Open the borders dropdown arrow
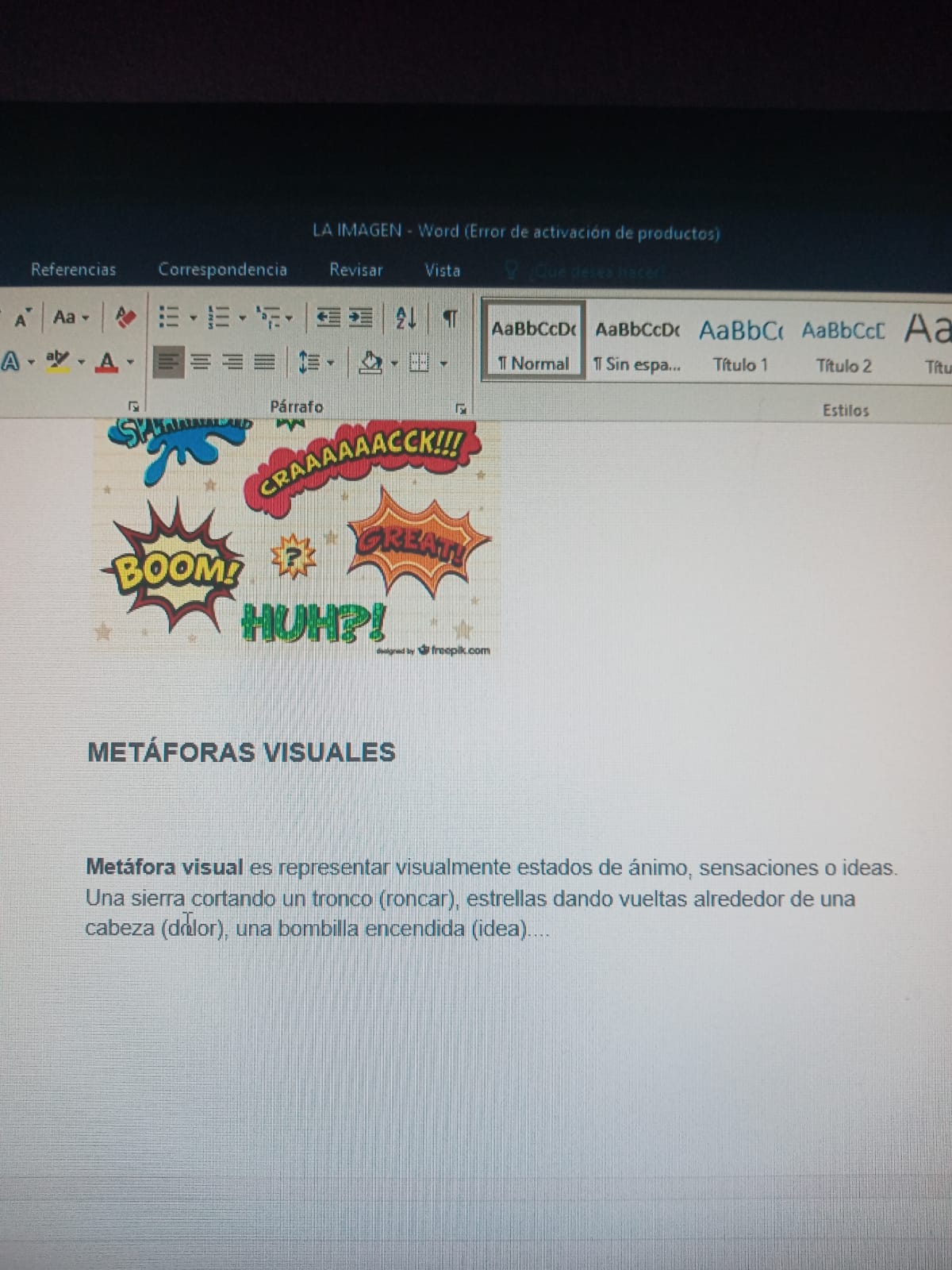The height and width of the screenshot is (1270, 952). pyautogui.click(x=443, y=364)
